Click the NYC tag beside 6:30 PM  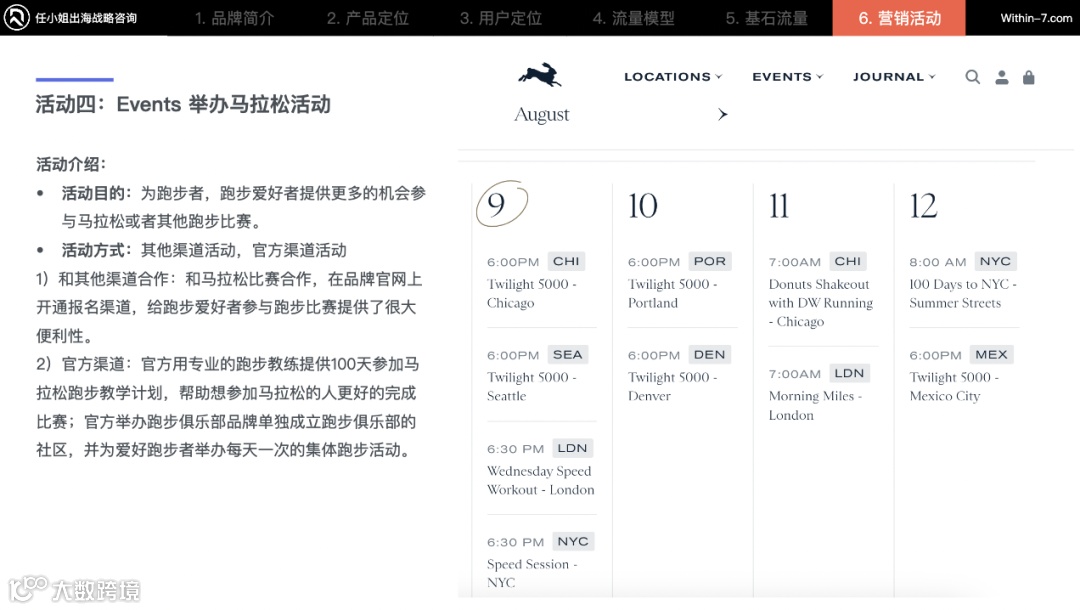[x=572, y=541]
